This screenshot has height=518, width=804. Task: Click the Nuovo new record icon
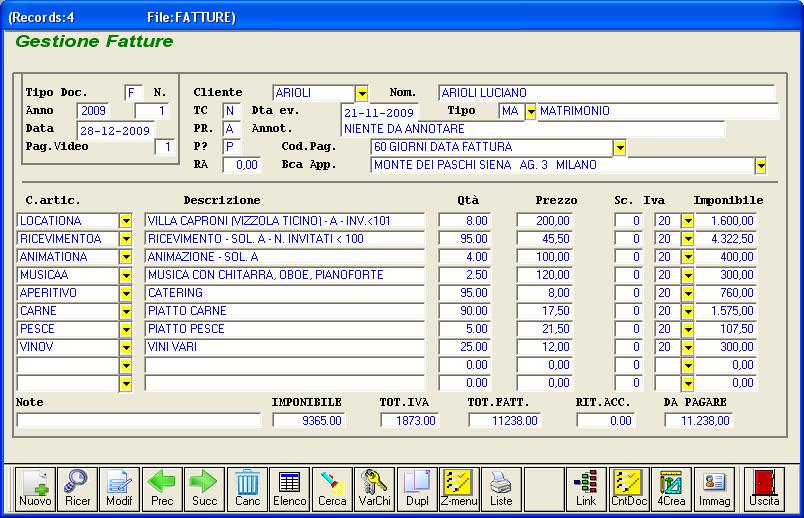pyautogui.click(x=35, y=489)
